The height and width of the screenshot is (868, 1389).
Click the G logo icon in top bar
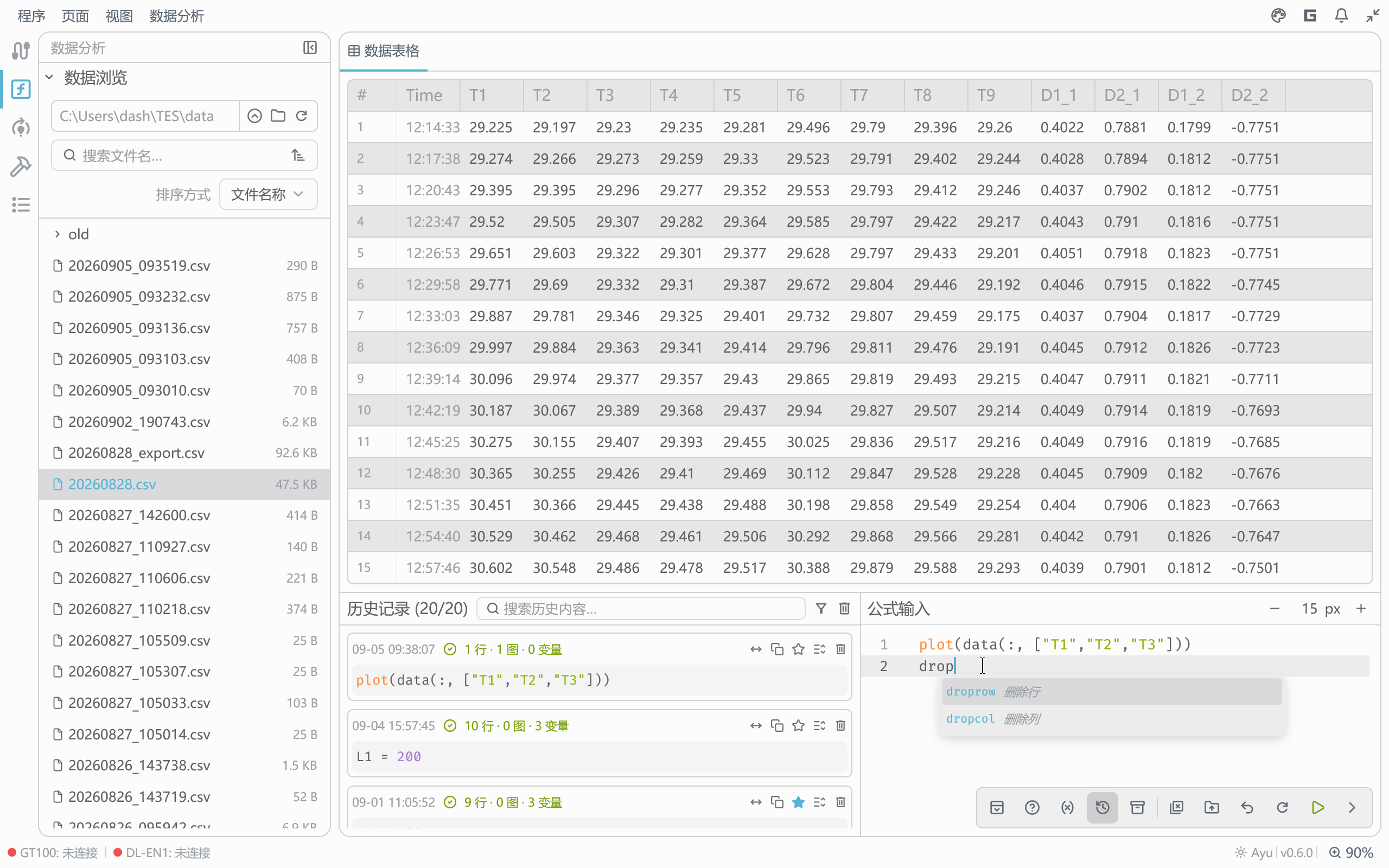pos(1310,16)
